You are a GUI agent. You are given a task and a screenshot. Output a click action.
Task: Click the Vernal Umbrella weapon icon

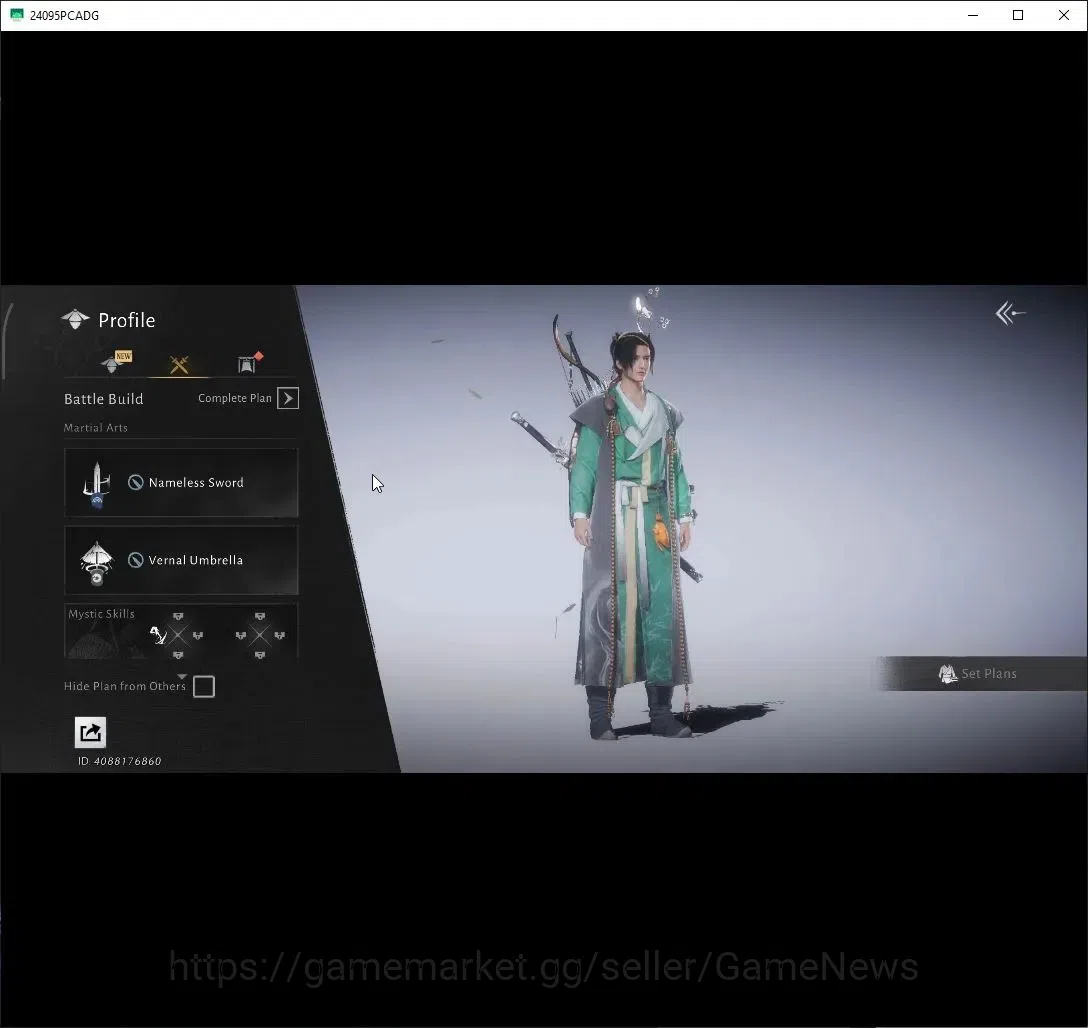click(x=96, y=563)
